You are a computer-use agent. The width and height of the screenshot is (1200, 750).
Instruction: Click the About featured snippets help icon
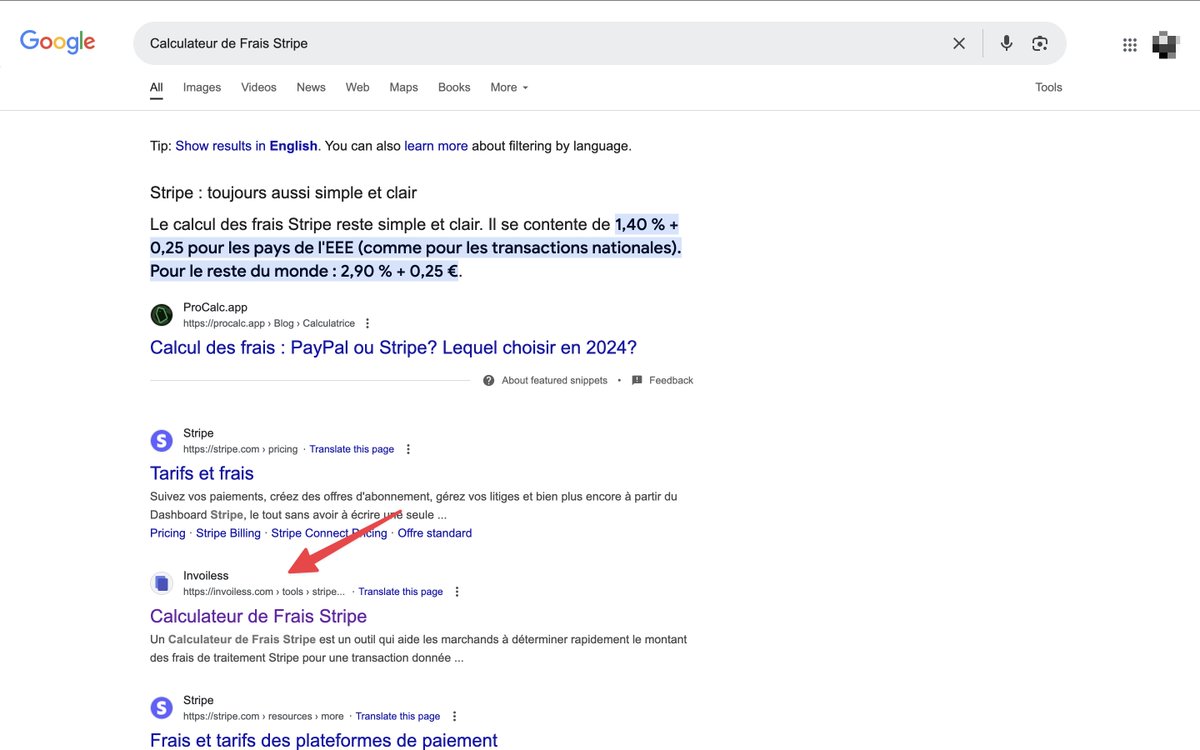coord(488,380)
